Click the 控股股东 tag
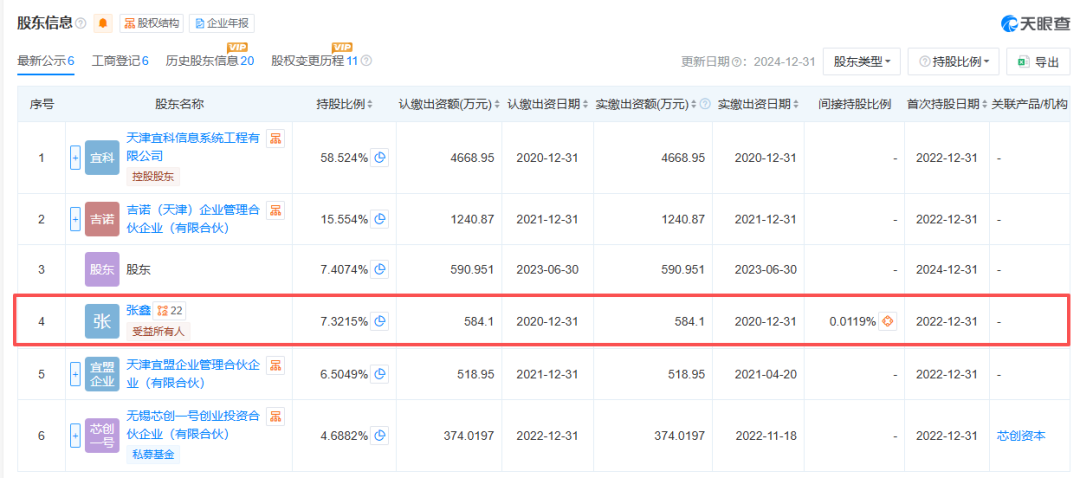 tap(153, 177)
